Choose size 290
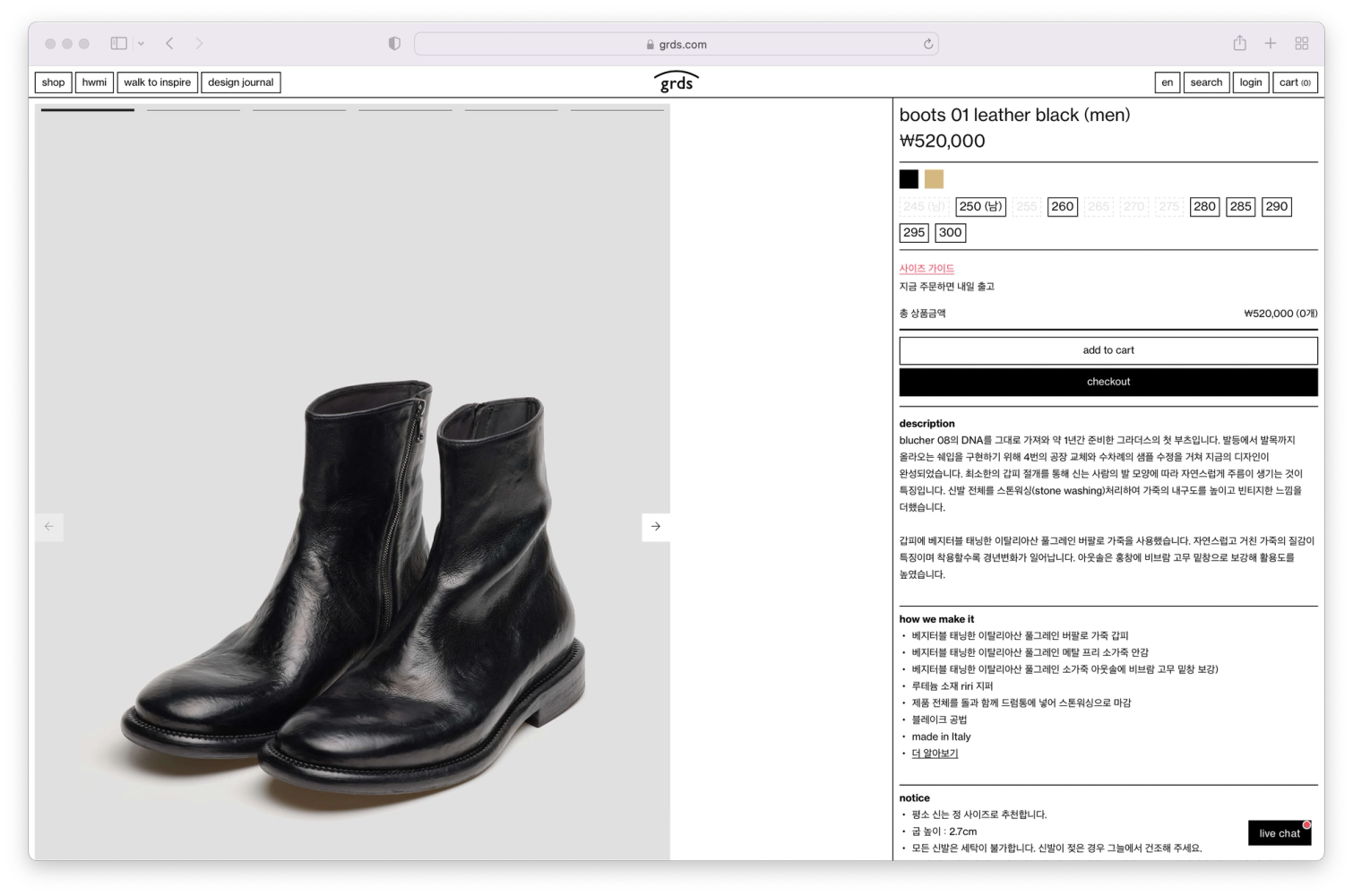1353x896 pixels. tap(1277, 207)
